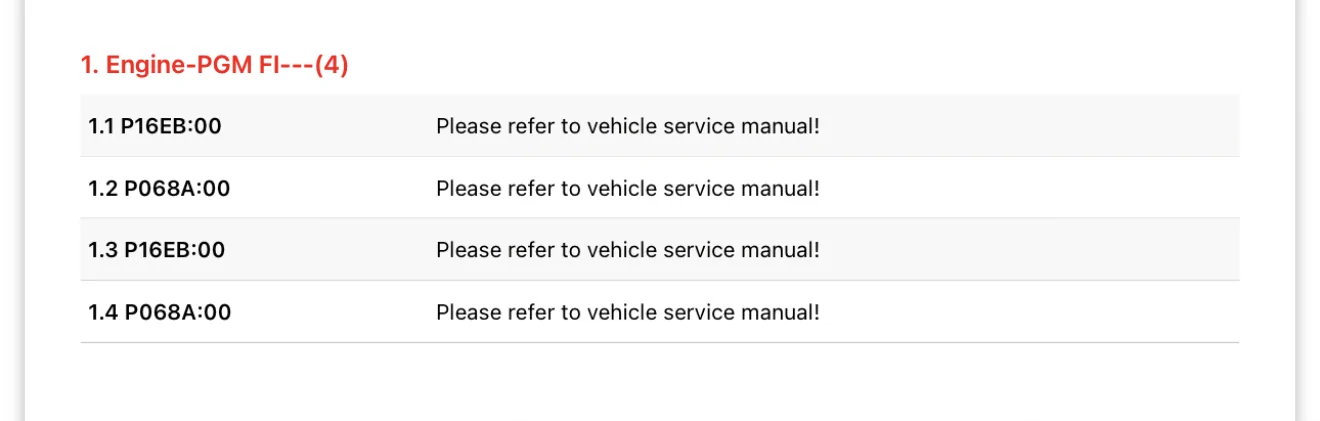This screenshot has width=1320, height=421.
Task: Select fault code 1.2 P068A:00
Action: click(159, 188)
